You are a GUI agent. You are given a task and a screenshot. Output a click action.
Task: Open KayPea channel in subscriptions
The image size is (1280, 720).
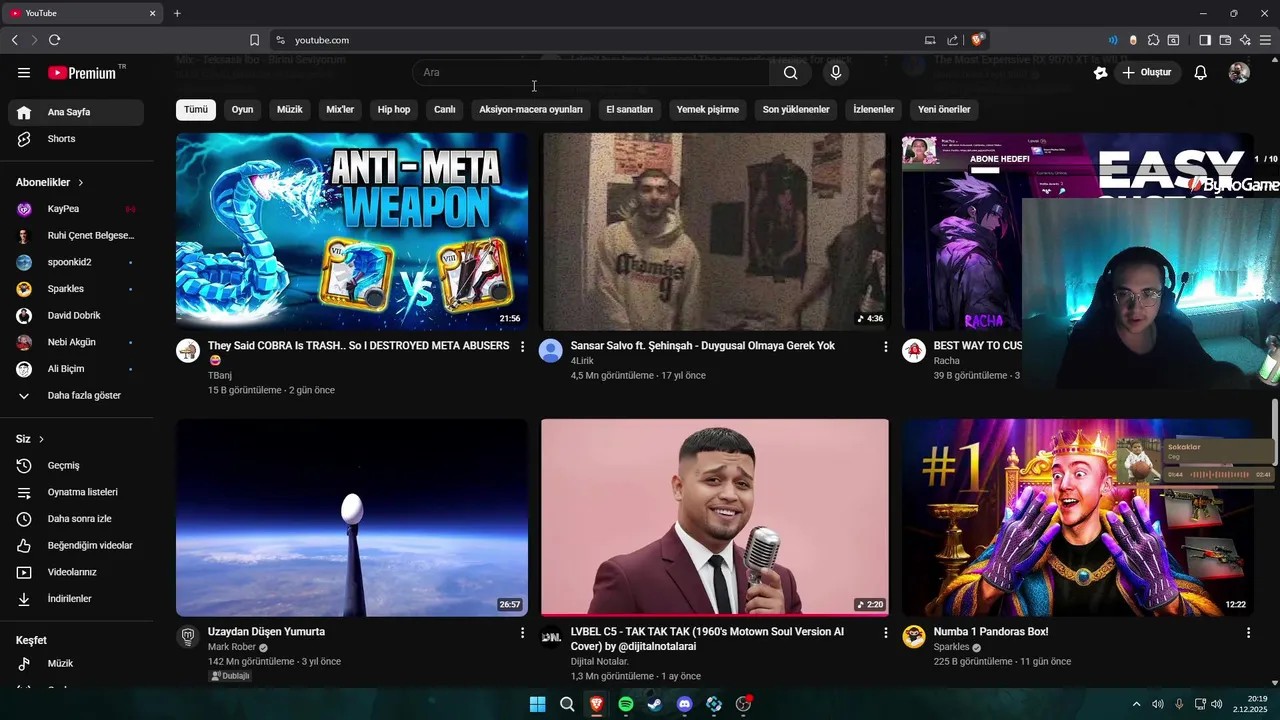pyautogui.click(x=76, y=209)
